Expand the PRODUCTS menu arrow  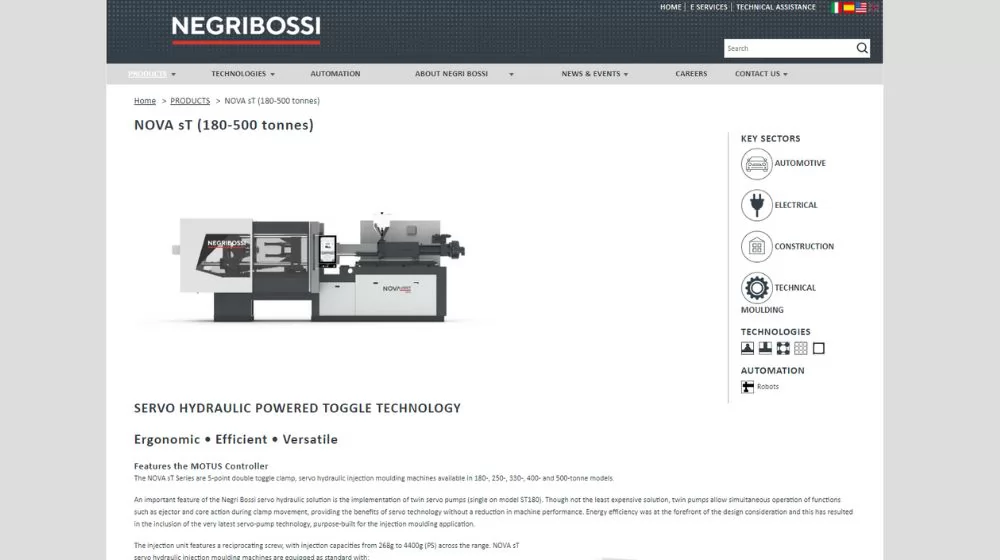coord(173,75)
